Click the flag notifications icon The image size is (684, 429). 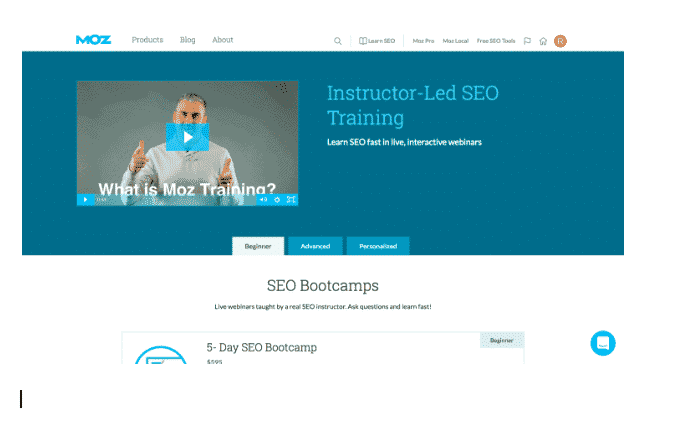pyautogui.click(x=527, y=41)
